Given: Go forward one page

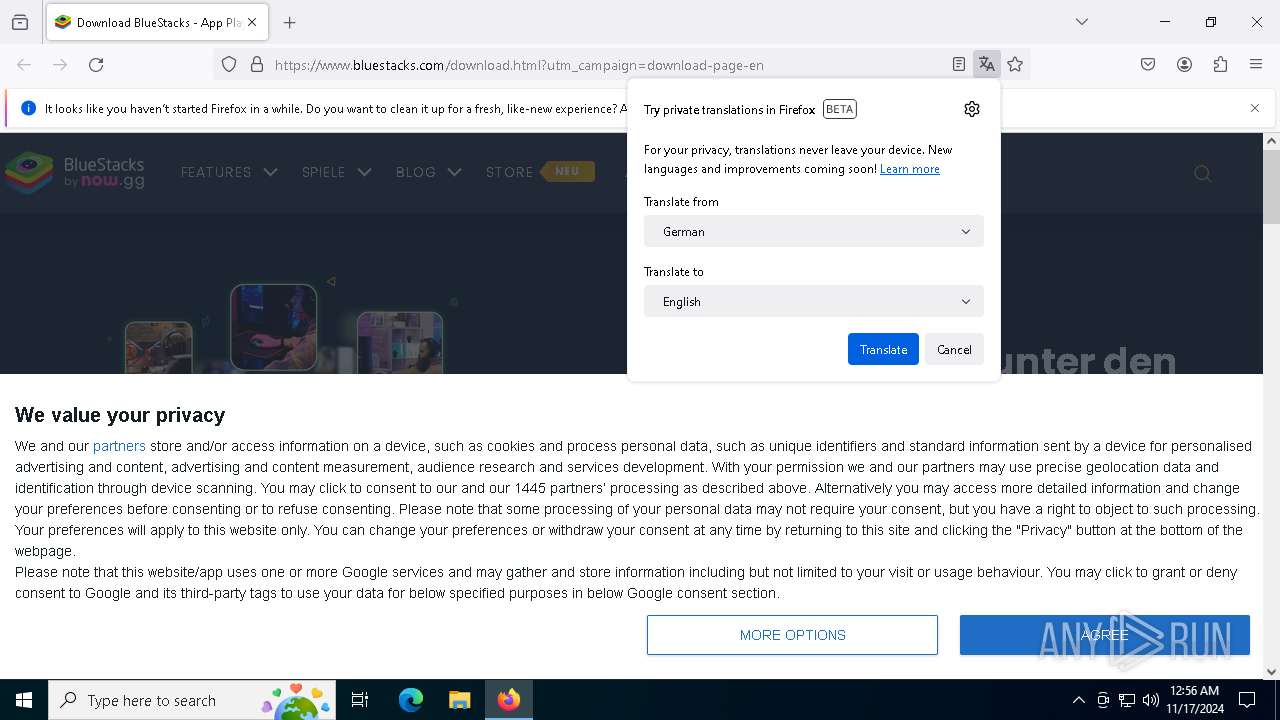Looking at the screenshot, I should pos(60,65).
